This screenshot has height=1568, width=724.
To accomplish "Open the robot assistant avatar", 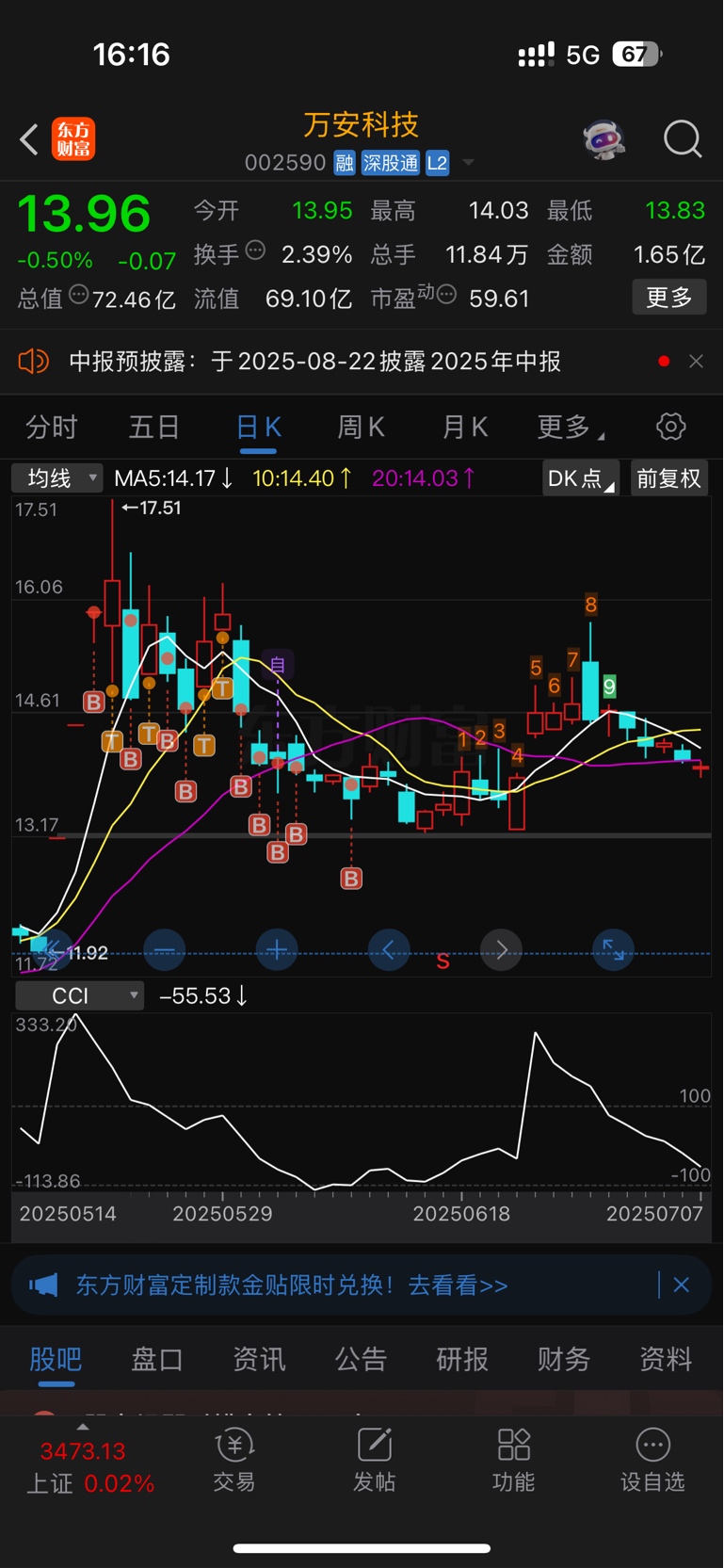I will click(603, 139).
